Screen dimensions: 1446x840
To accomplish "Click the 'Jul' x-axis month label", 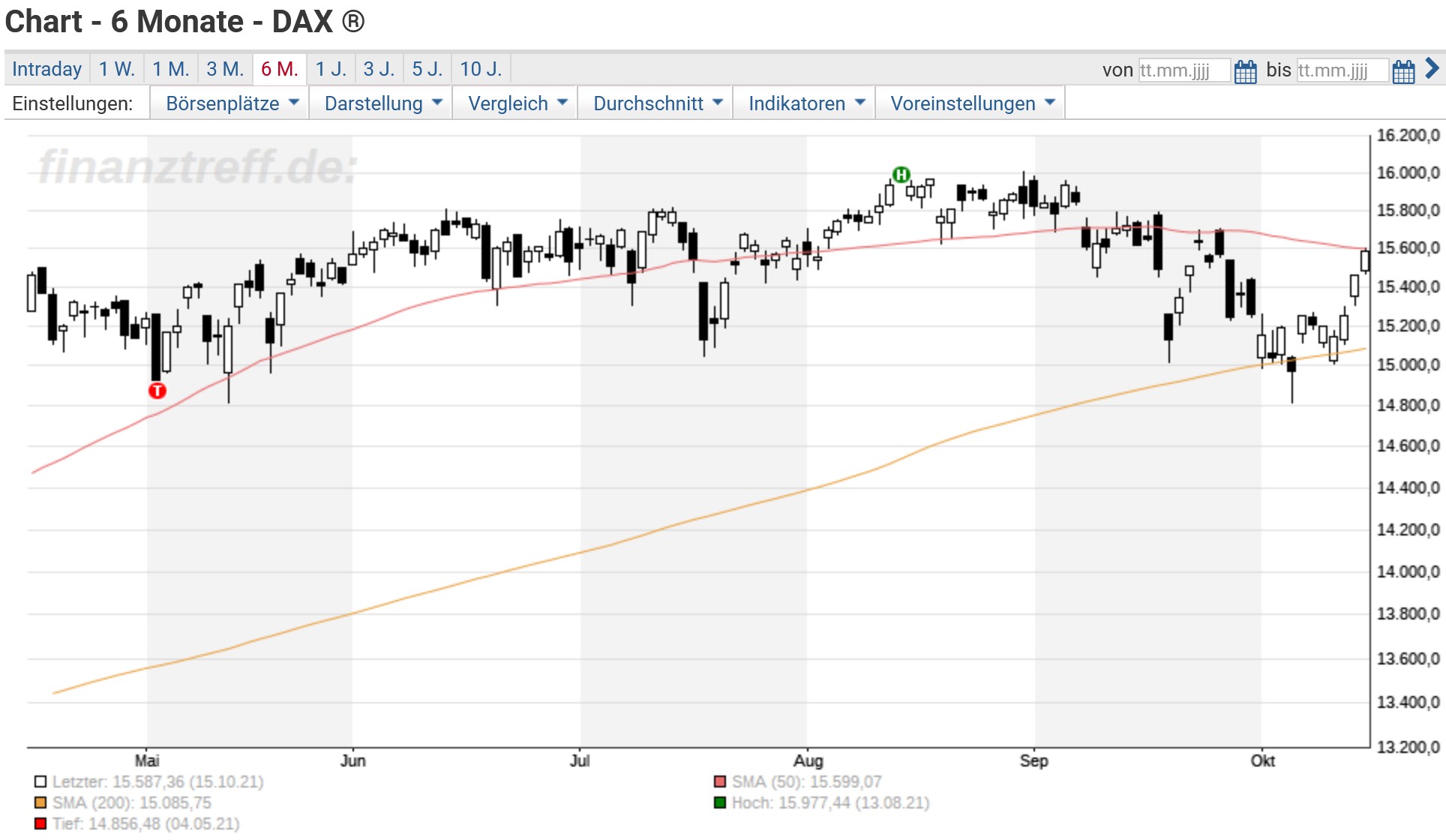I will tap(580, 760).
